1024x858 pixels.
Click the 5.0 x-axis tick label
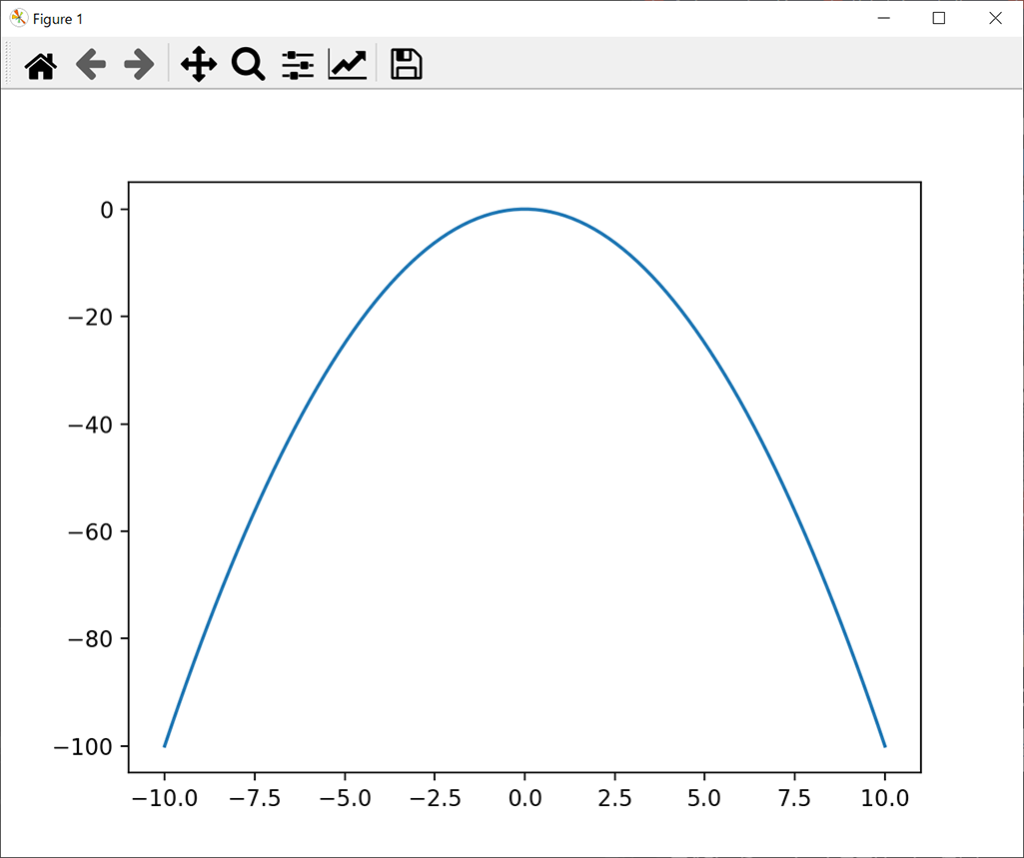click(705, 799)
